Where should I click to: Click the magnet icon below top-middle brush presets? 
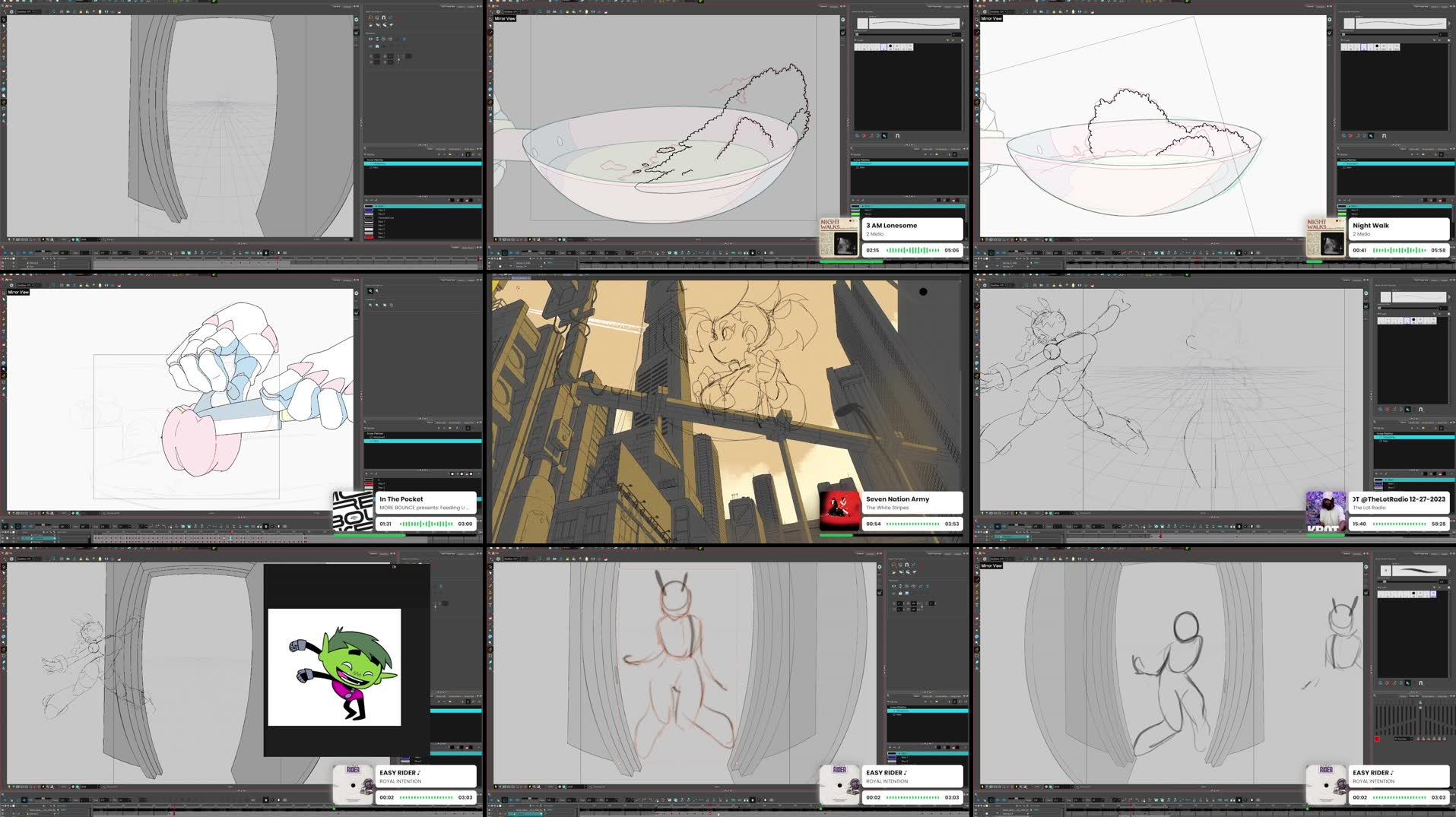[898, 136]
